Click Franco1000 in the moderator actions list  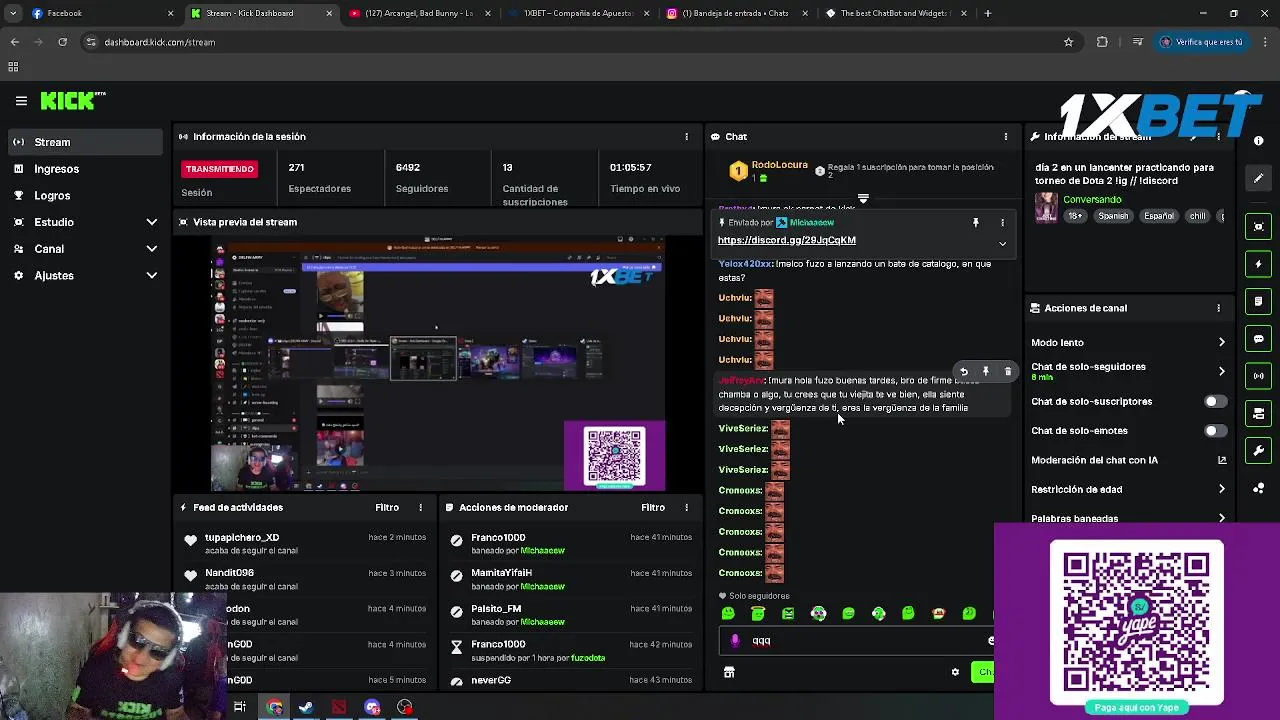pos(498,538)
